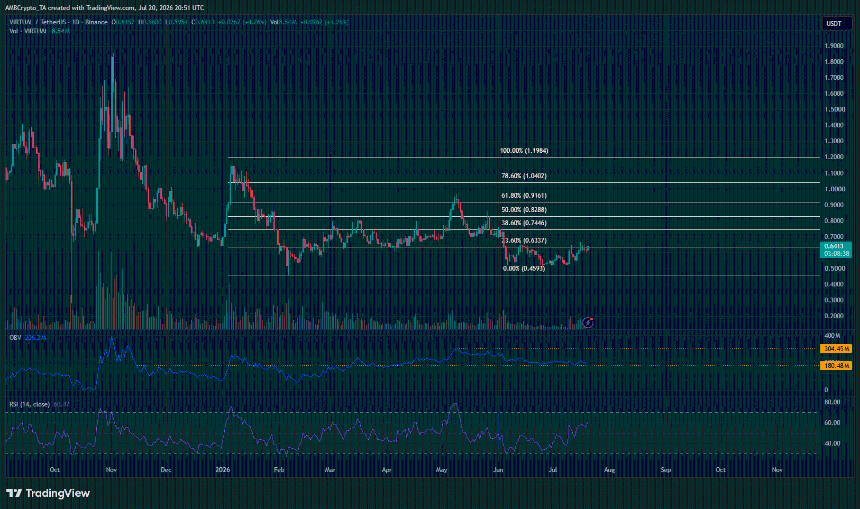The height and width of the screenshot is (509, 860).
Task: Click the May label on time axis
Action: [x=442, y=470]
